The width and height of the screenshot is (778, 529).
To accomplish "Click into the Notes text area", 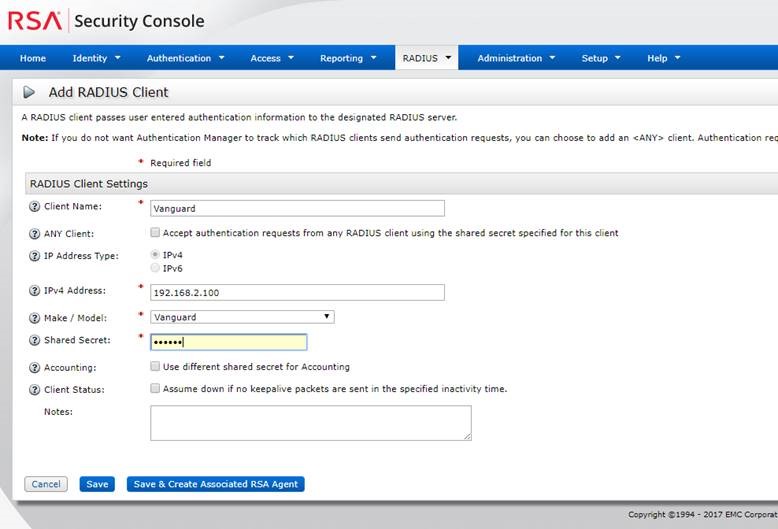I will [310, 423].
